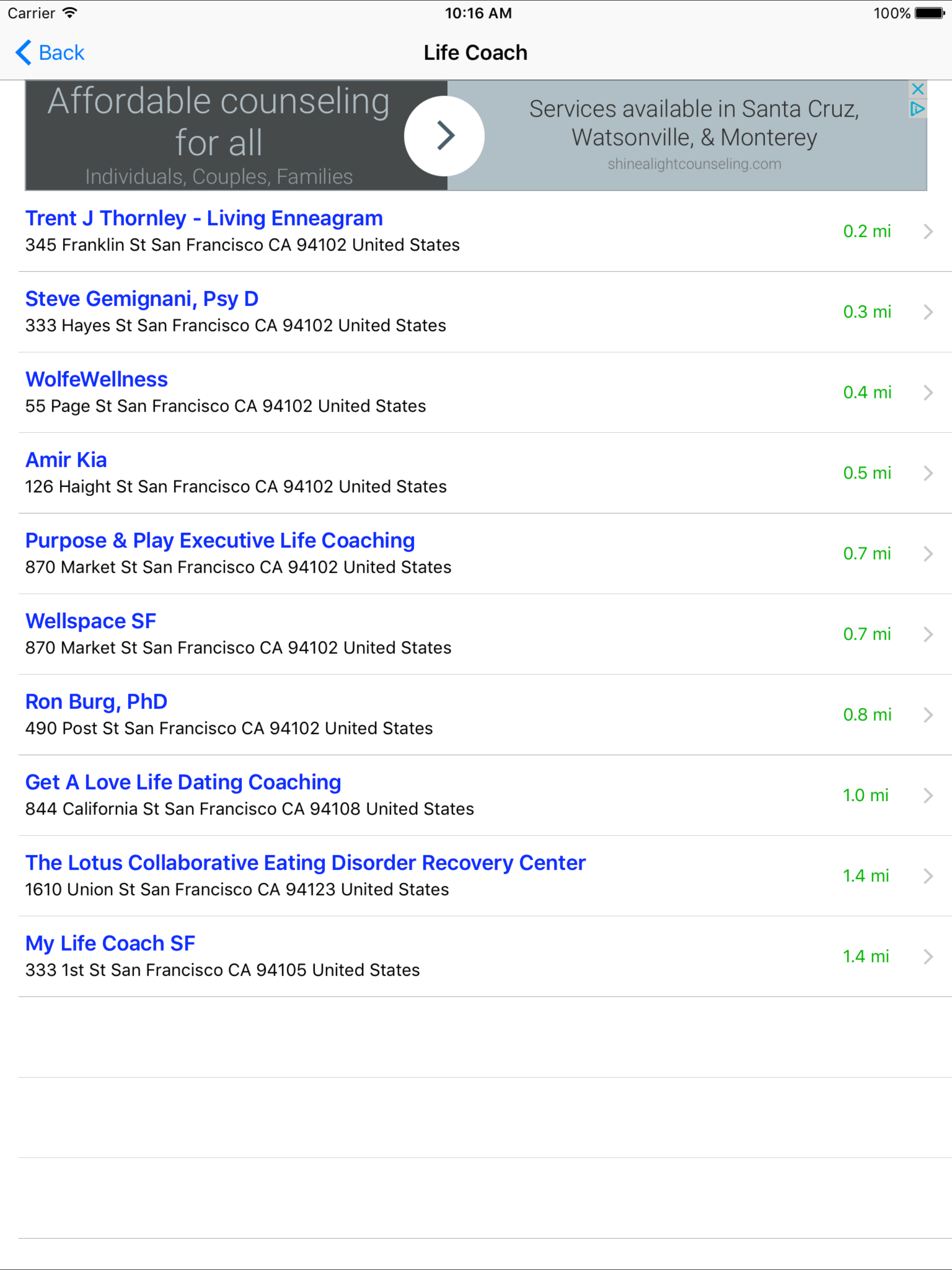This screenshot has width=952, height=1270.
Task: Tap the chevron on Trent J Thornley row
Action: 928,232
